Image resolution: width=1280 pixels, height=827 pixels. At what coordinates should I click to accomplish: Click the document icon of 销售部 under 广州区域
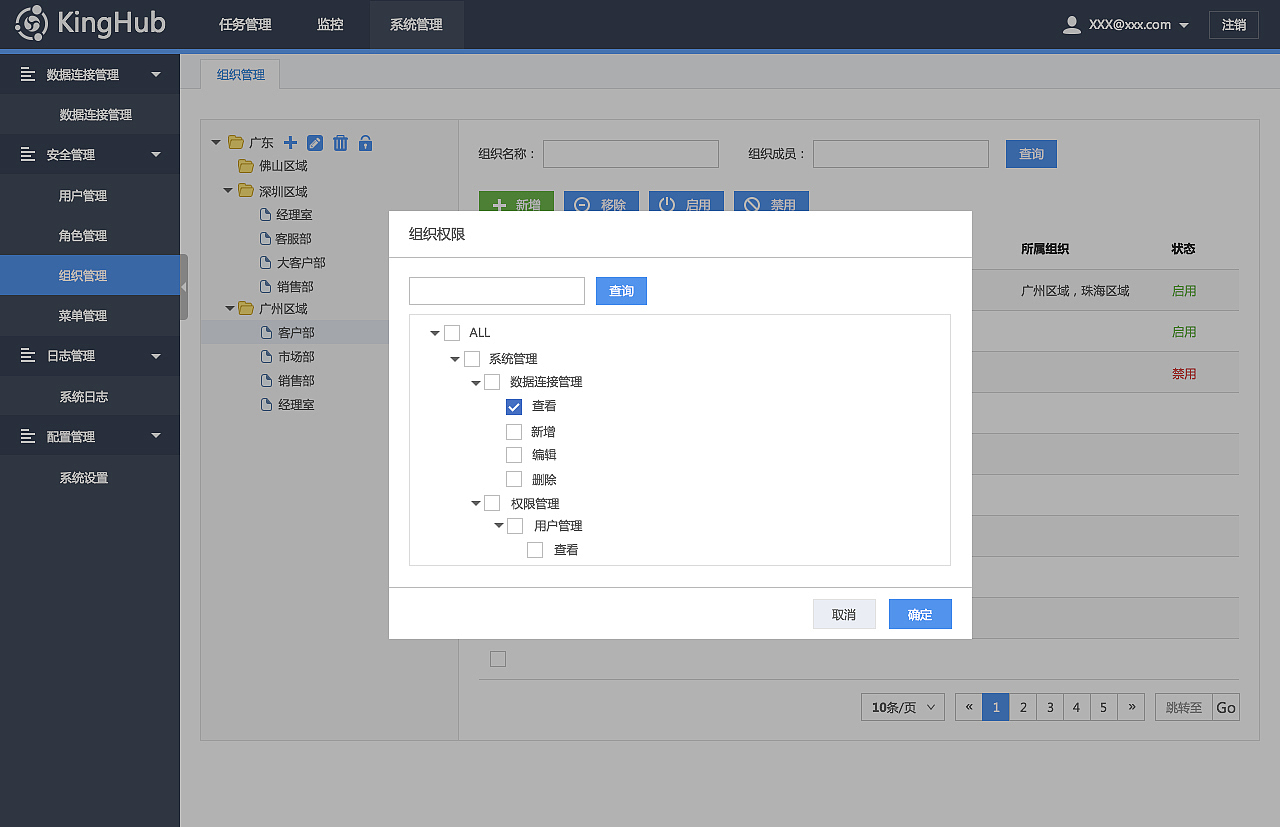coord(265,381)
